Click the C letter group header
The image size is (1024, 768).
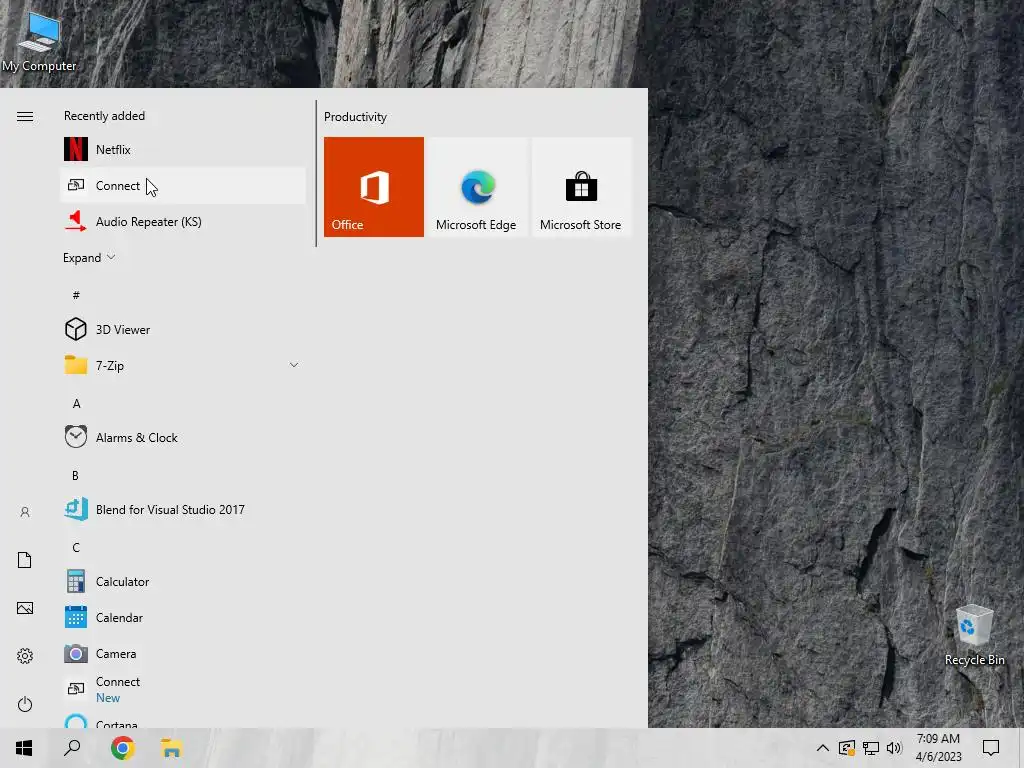pos(76,547)
